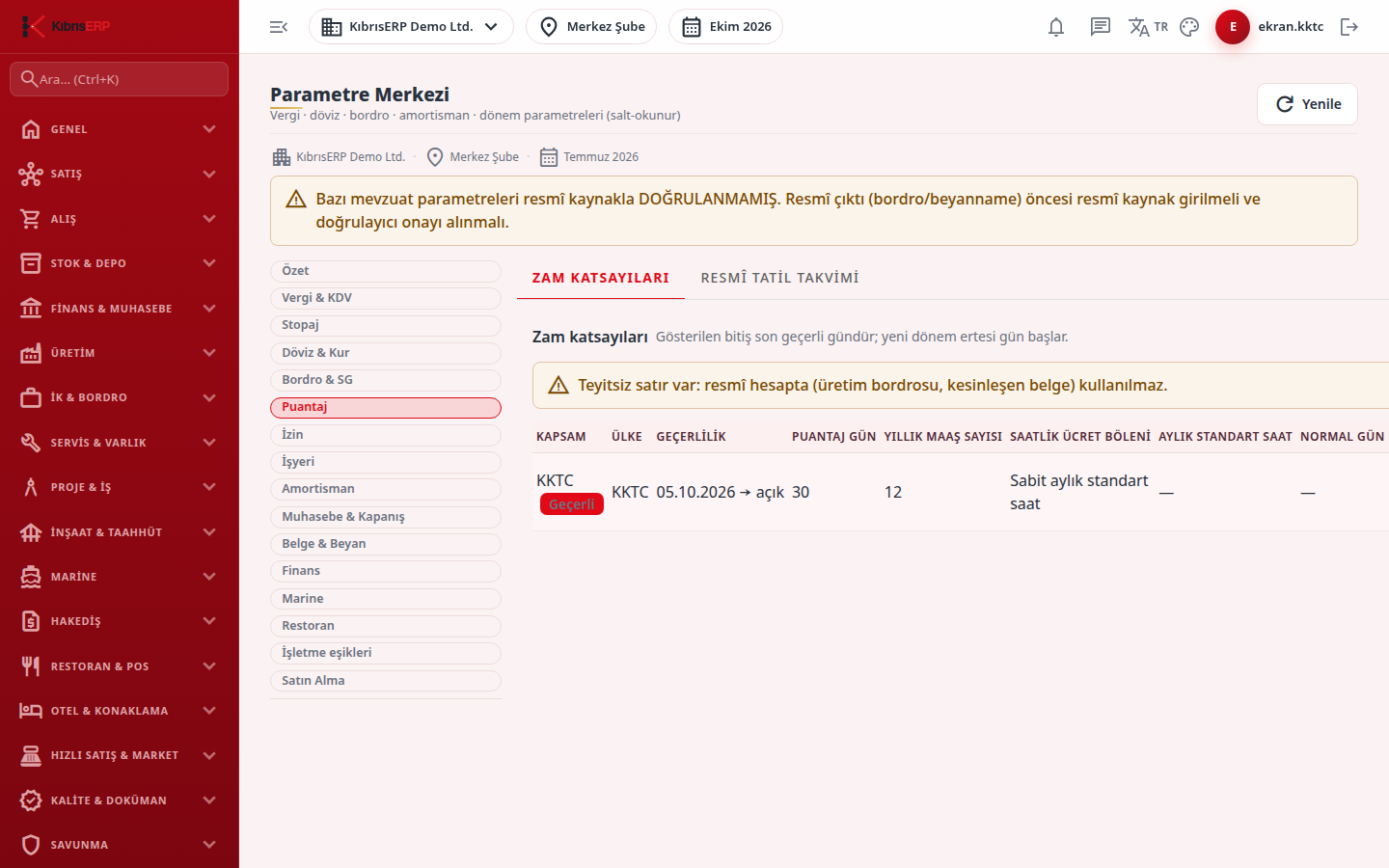Screen dimensions: 1389x868
Task: Click the Stok & Depo box icon
Action: tap(31, 263)
